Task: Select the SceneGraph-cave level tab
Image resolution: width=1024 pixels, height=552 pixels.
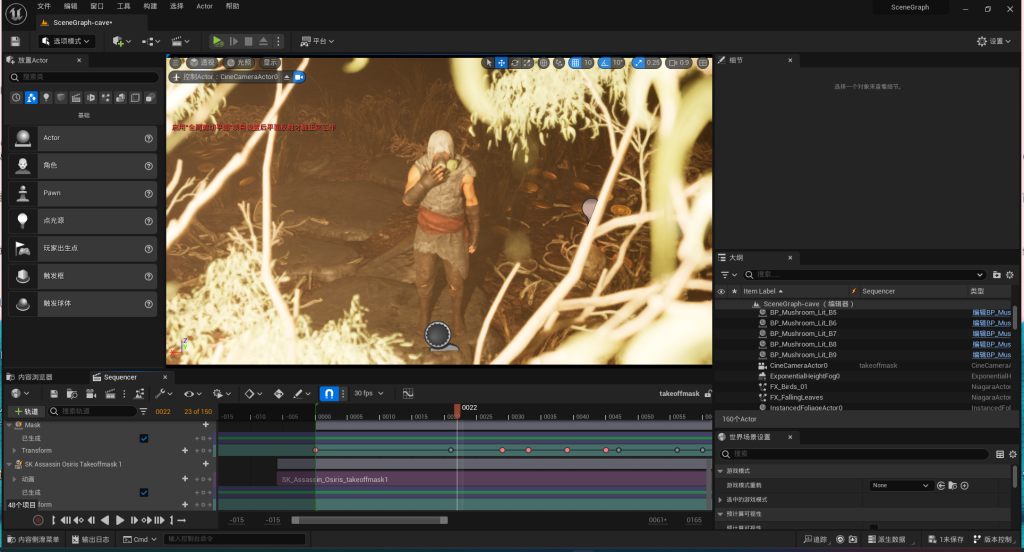Action: click(x=82, y=22)
